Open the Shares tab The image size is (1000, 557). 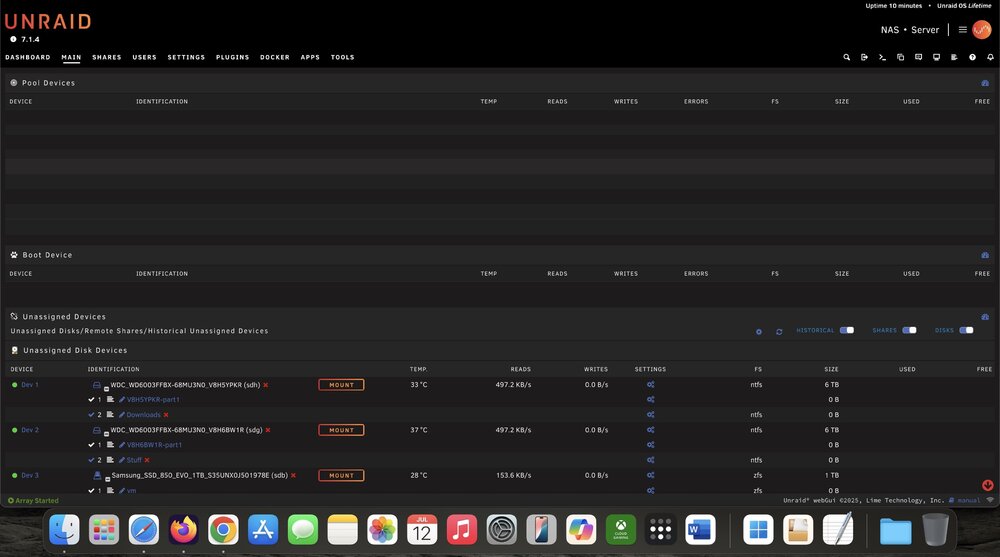point(107,57)
